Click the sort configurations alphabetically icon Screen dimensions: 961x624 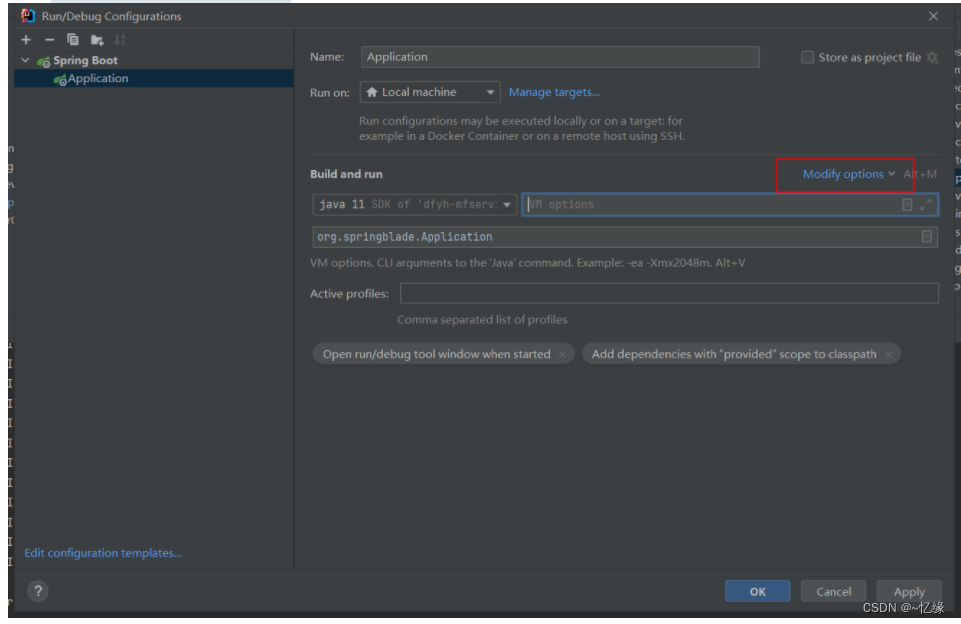click(x=120, y=40)
